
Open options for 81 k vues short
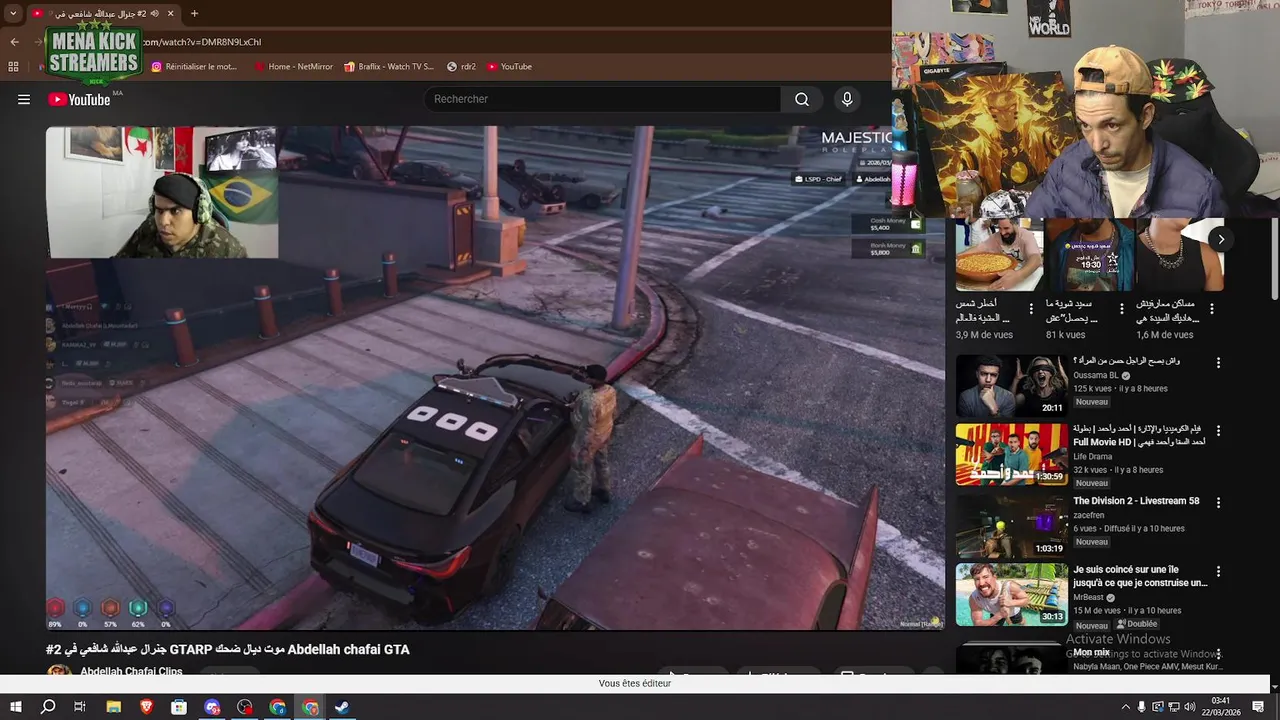coord(1121,309)
